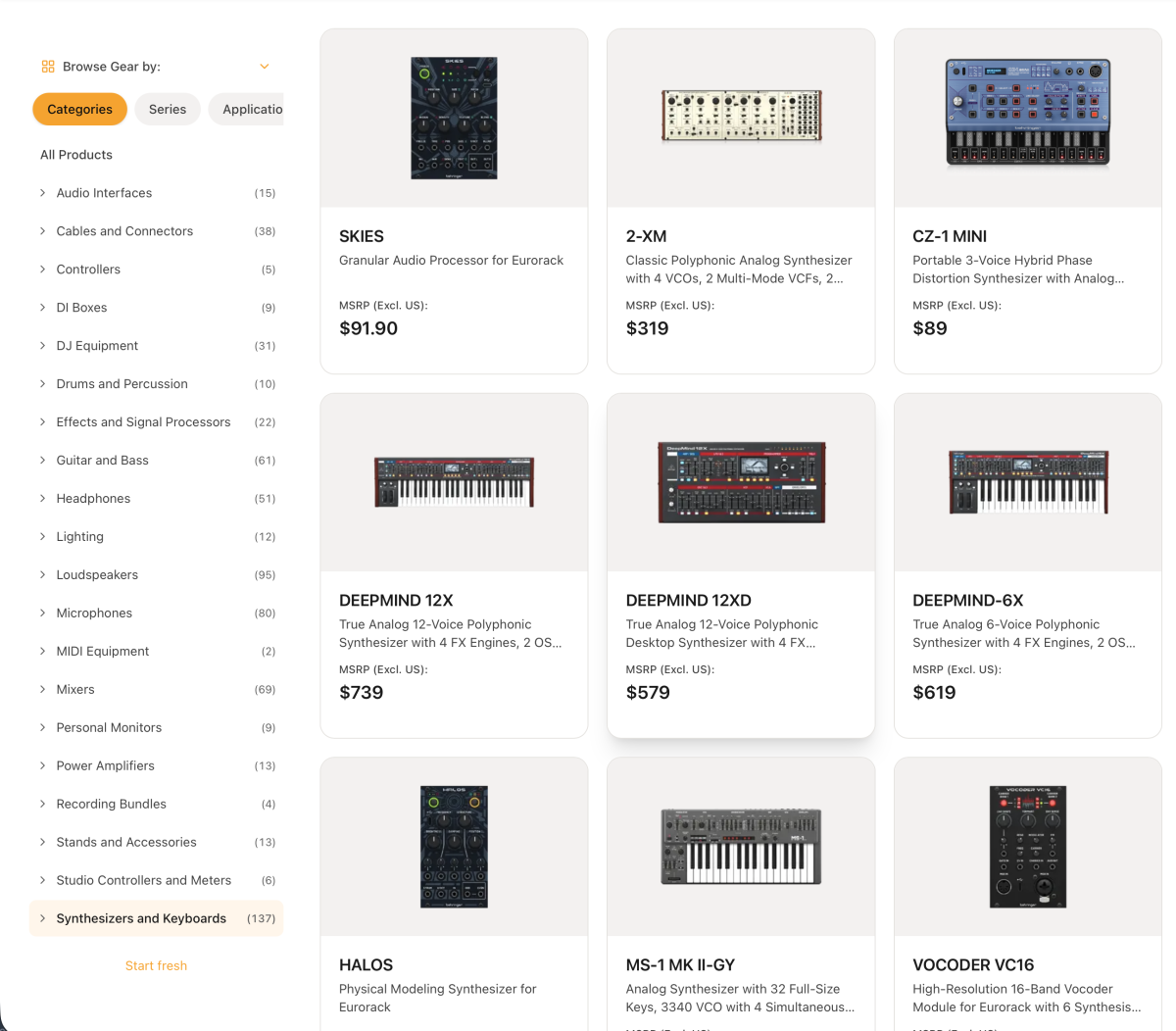1176x1031 pixels.
Task: Click the MS-1 MK II-GY product title
Action: coord(680,965)
